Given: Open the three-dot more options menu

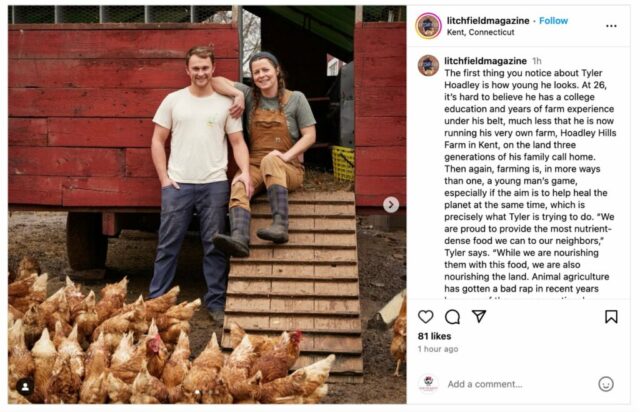Looking at the screenshot, I should click(x=612, y=25).
